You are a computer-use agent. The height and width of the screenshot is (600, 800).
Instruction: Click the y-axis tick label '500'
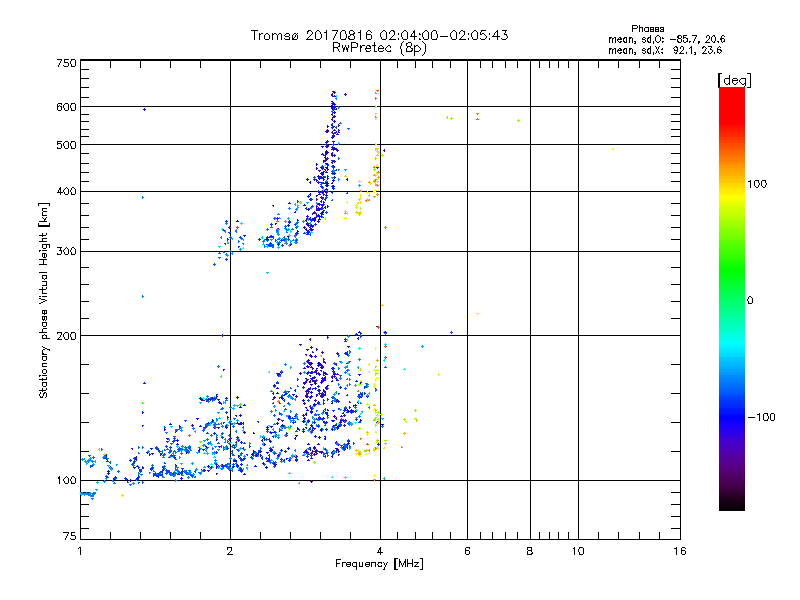click(66, 145)
